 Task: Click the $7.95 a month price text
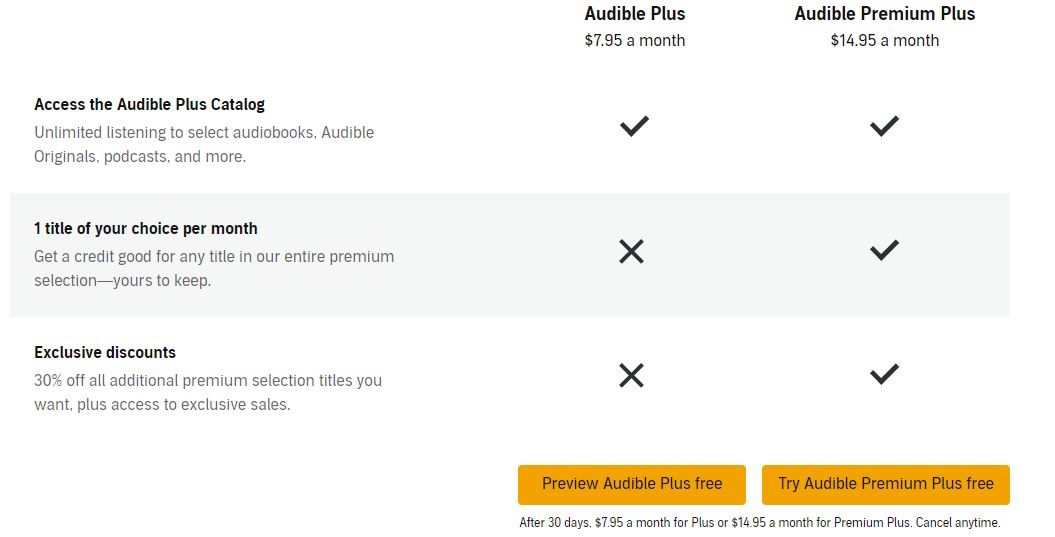click(x=635, y=41)
